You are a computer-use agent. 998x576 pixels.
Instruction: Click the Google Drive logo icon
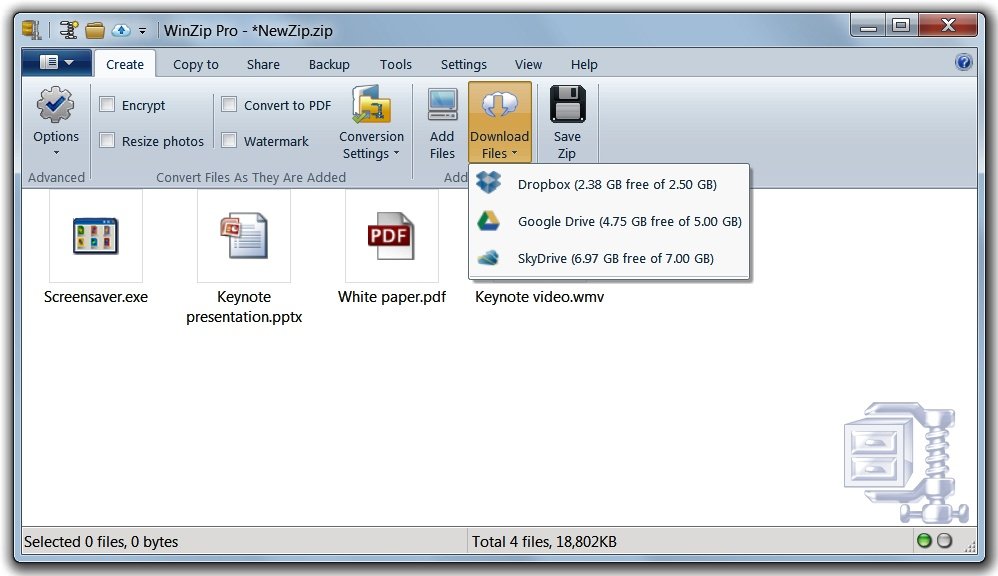(488, 221)
